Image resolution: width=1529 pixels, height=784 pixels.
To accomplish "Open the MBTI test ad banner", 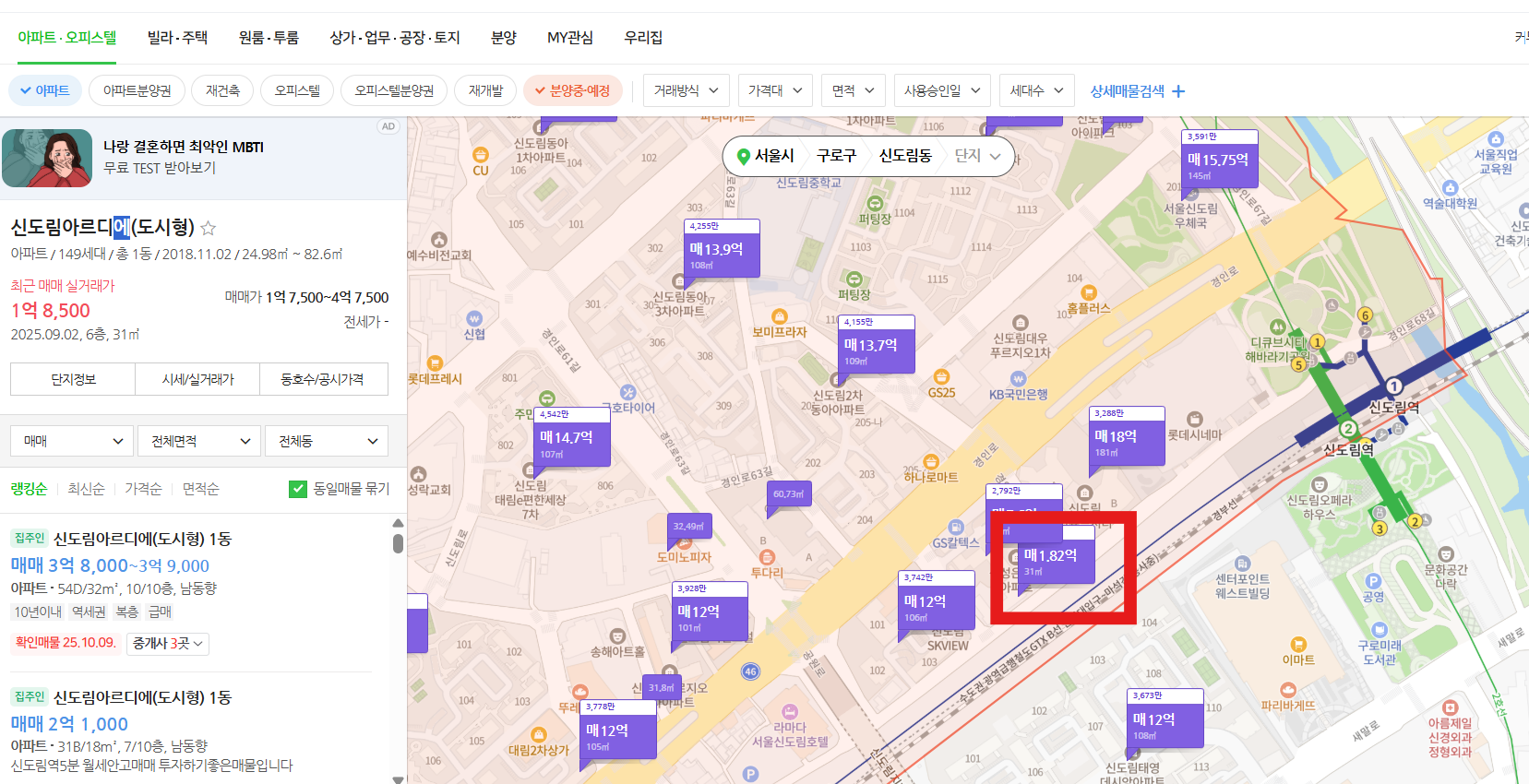I will point(203,158).
